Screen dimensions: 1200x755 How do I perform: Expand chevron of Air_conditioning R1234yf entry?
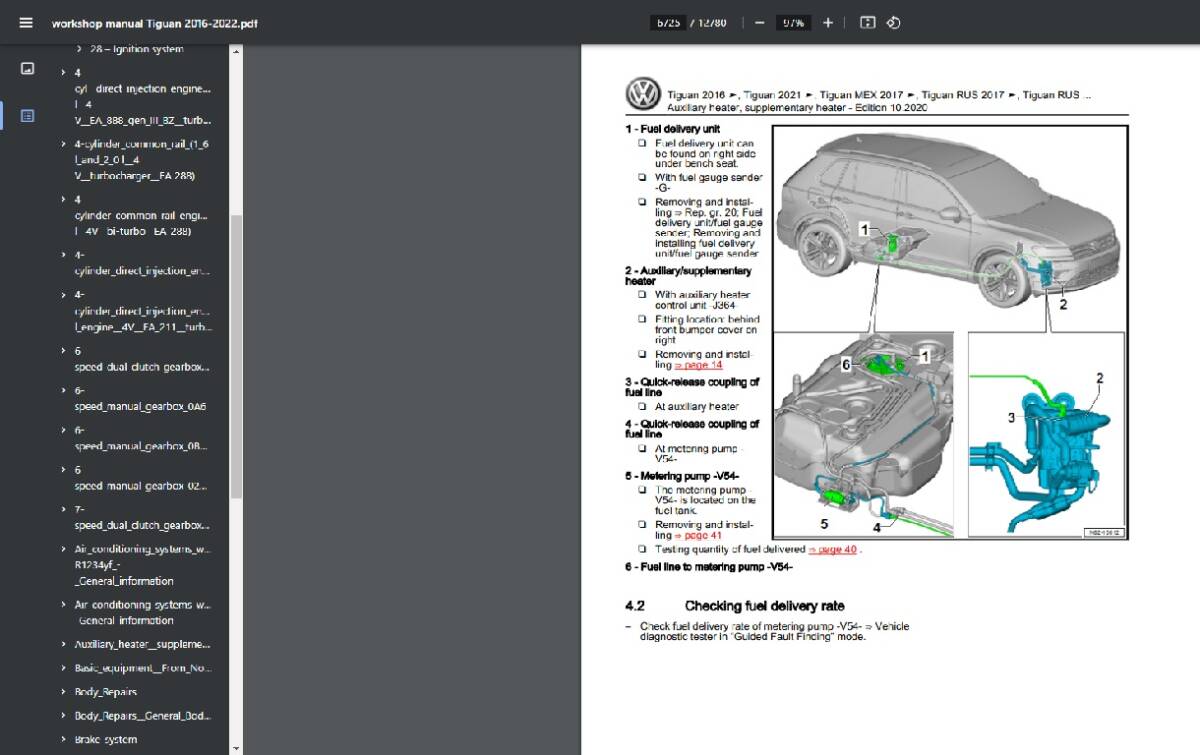[x=64, y=549]
